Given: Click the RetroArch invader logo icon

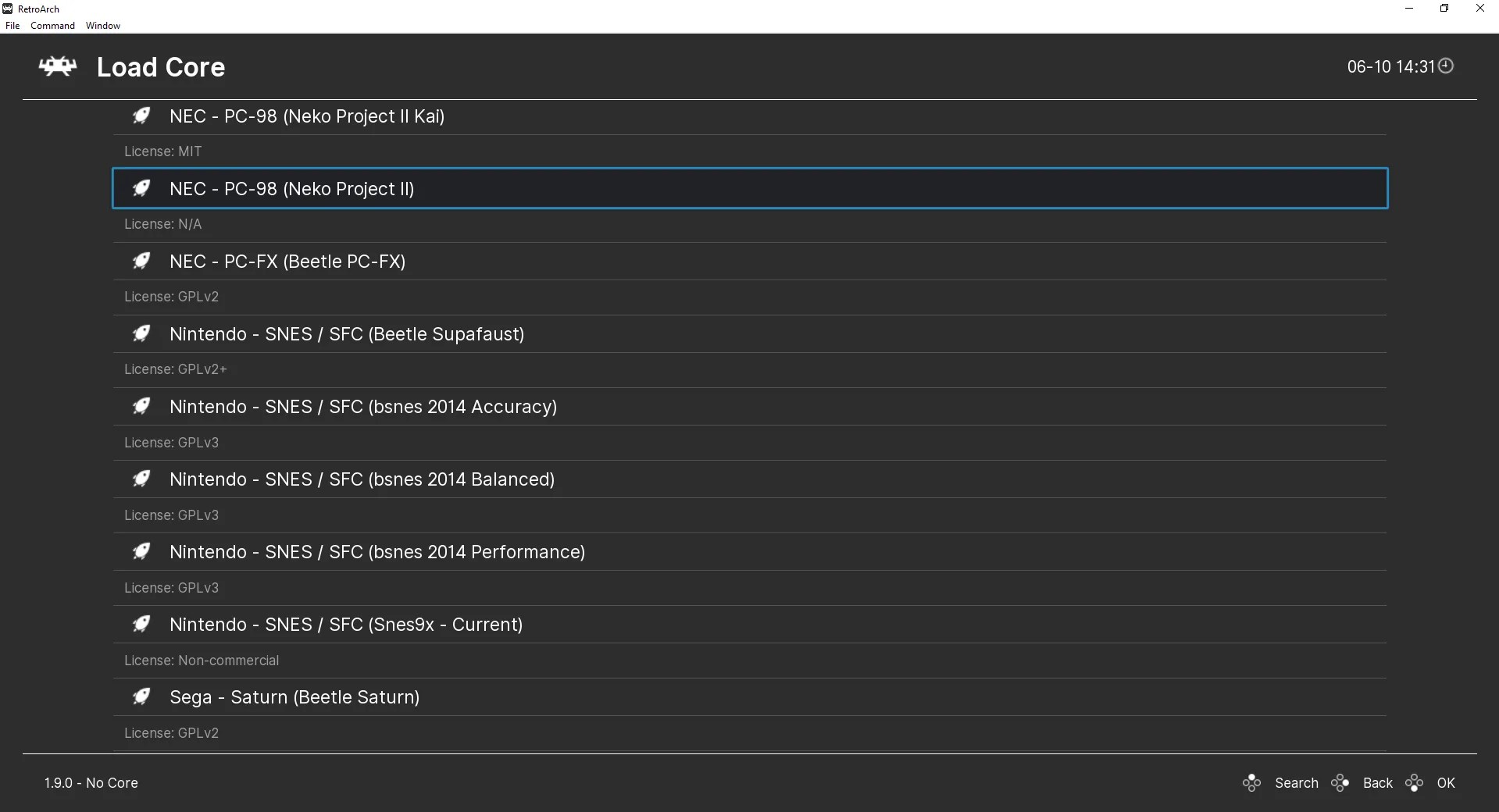Looking at the screenshot, I should 58,67.
